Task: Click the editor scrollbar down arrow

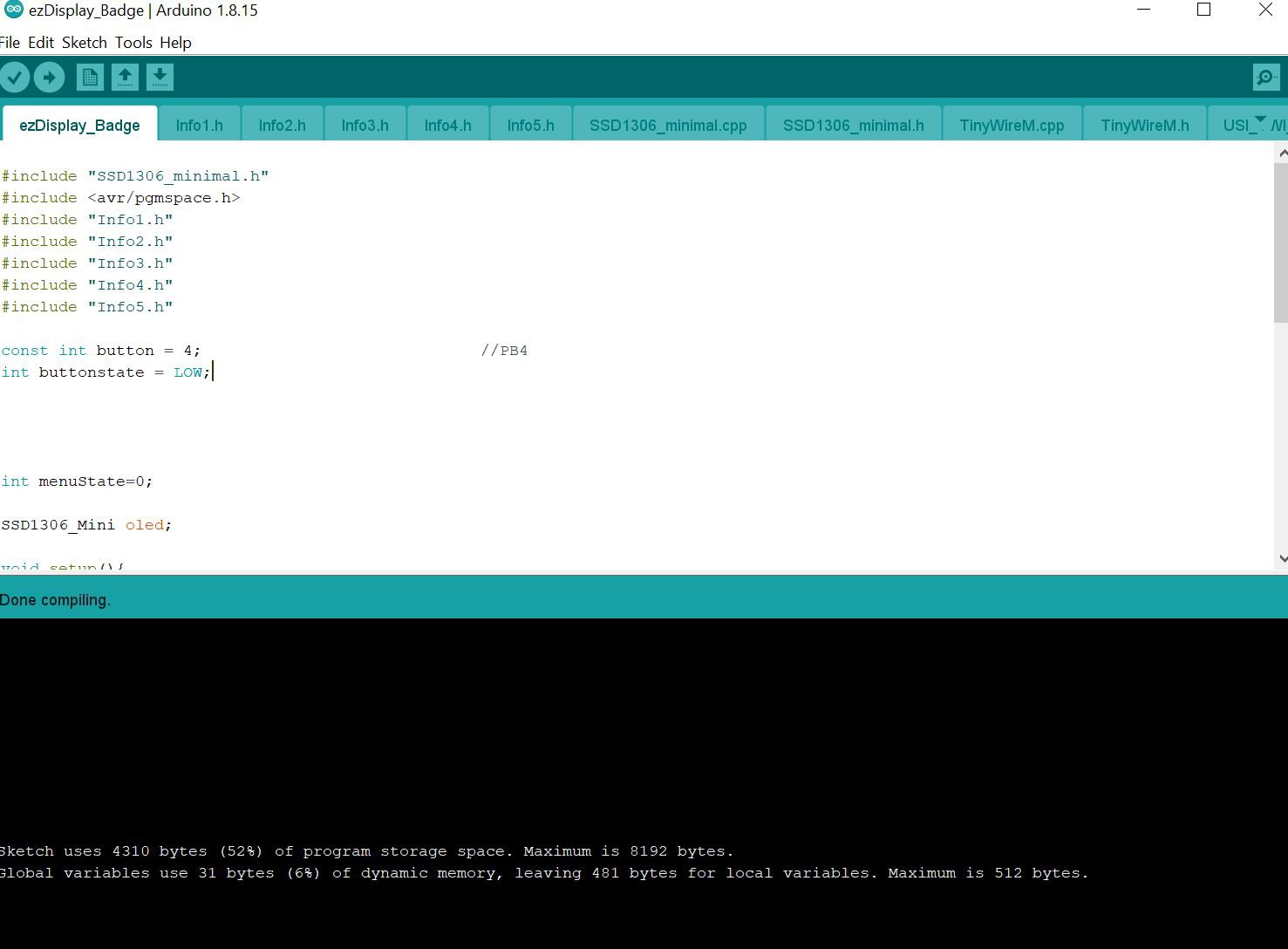Action: (1281, 558)
